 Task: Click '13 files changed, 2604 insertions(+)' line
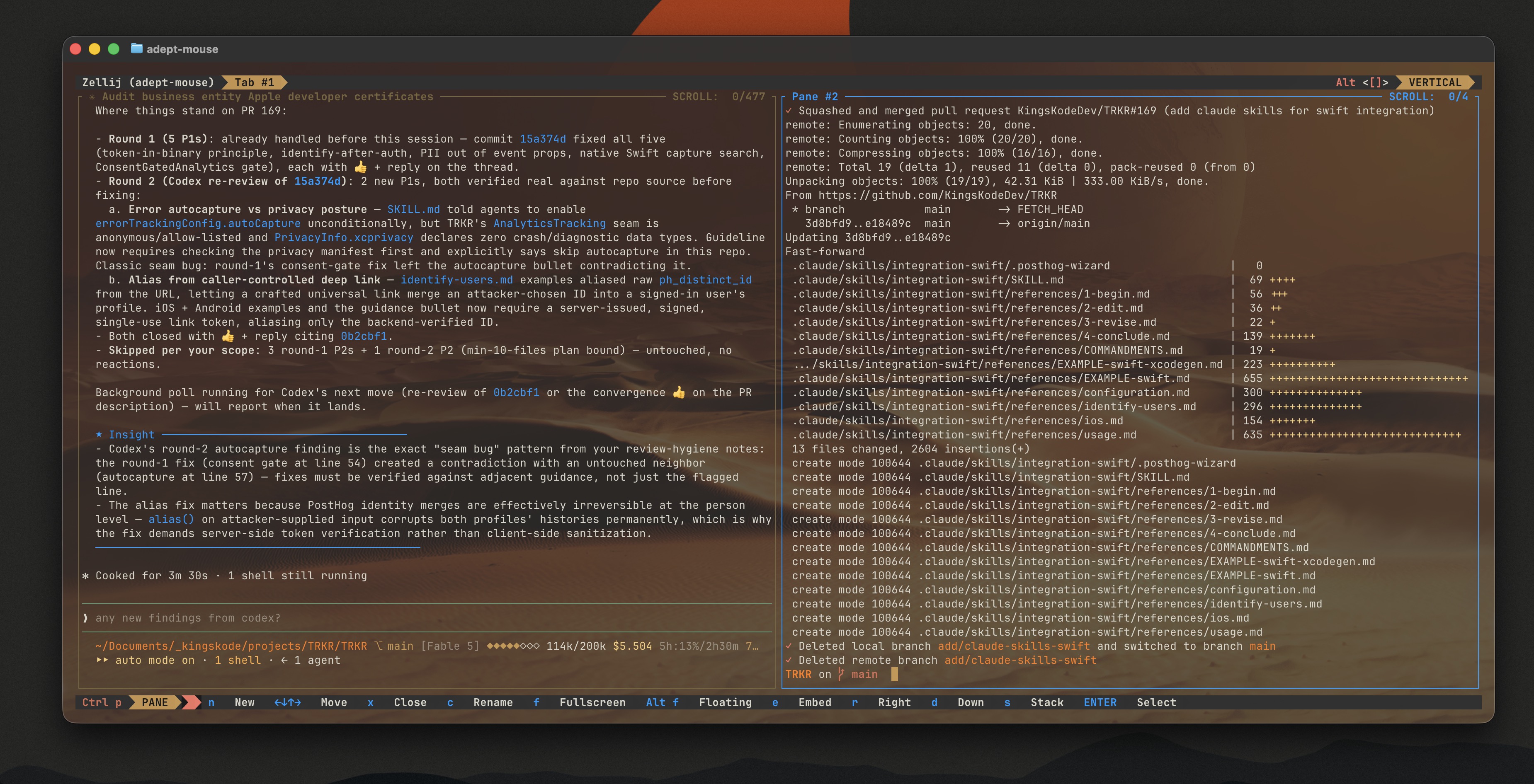pos(910,449)
